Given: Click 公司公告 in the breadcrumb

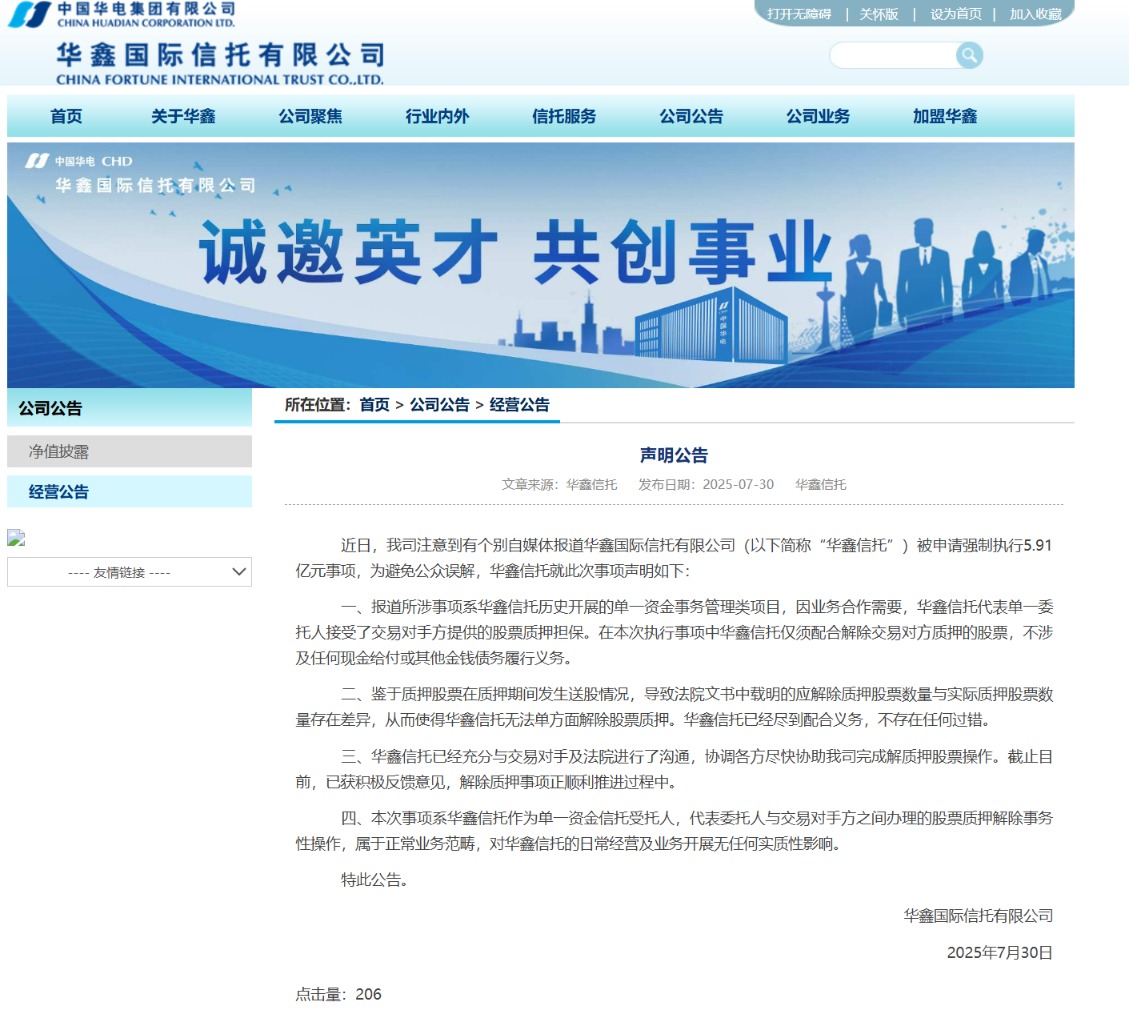Looking at the screenshot, I should (439, 405).
